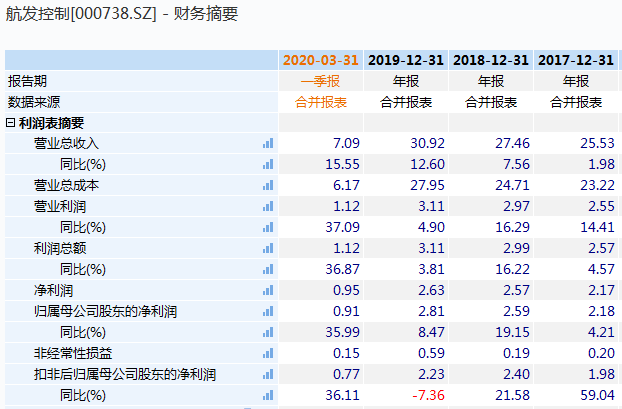Click non-recurring value 0.20
This screenshot has width=622, height=409.
(601, 353)
